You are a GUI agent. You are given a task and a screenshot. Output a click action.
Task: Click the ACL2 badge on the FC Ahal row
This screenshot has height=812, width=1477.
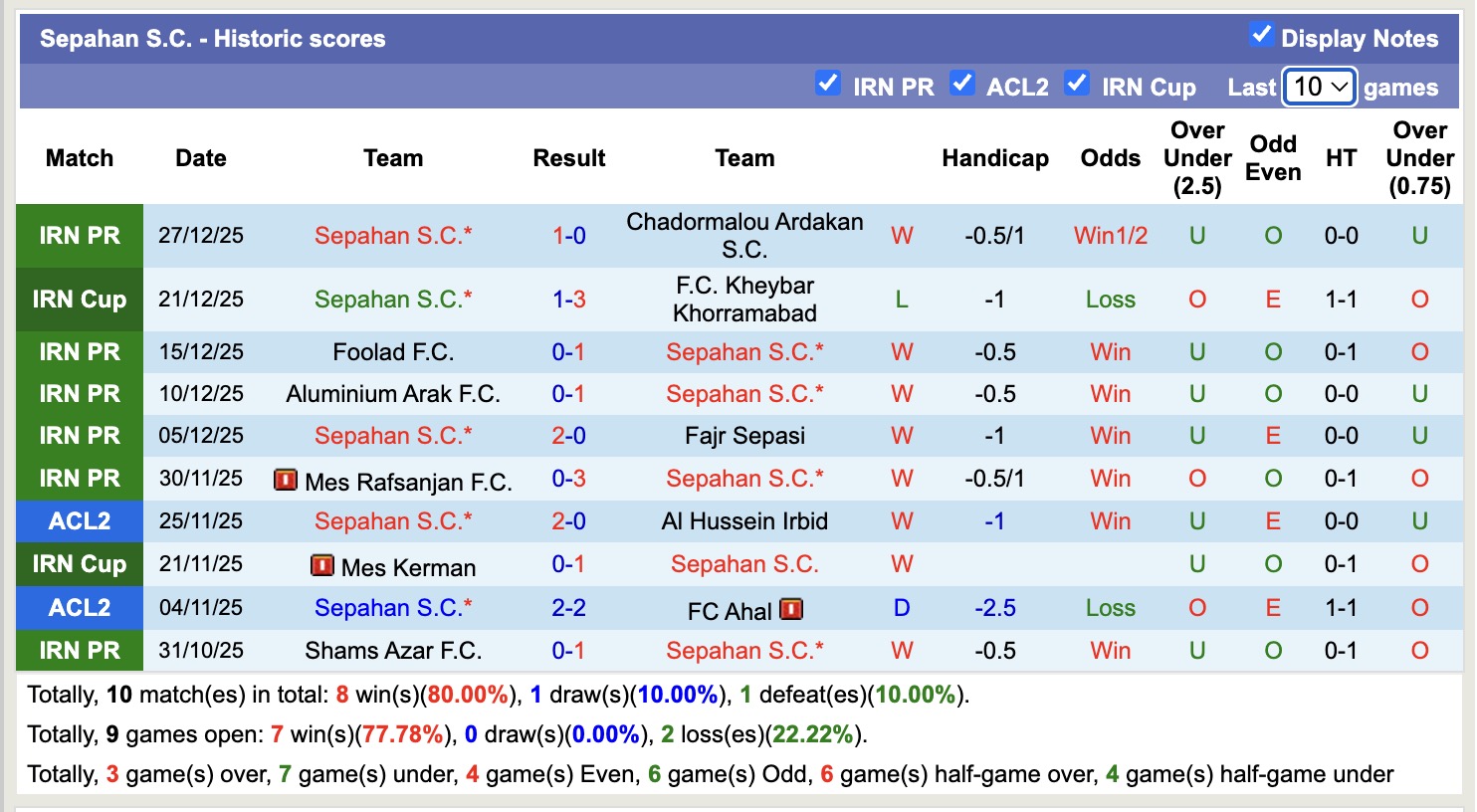pyautogui.click(x=80, y=607)
